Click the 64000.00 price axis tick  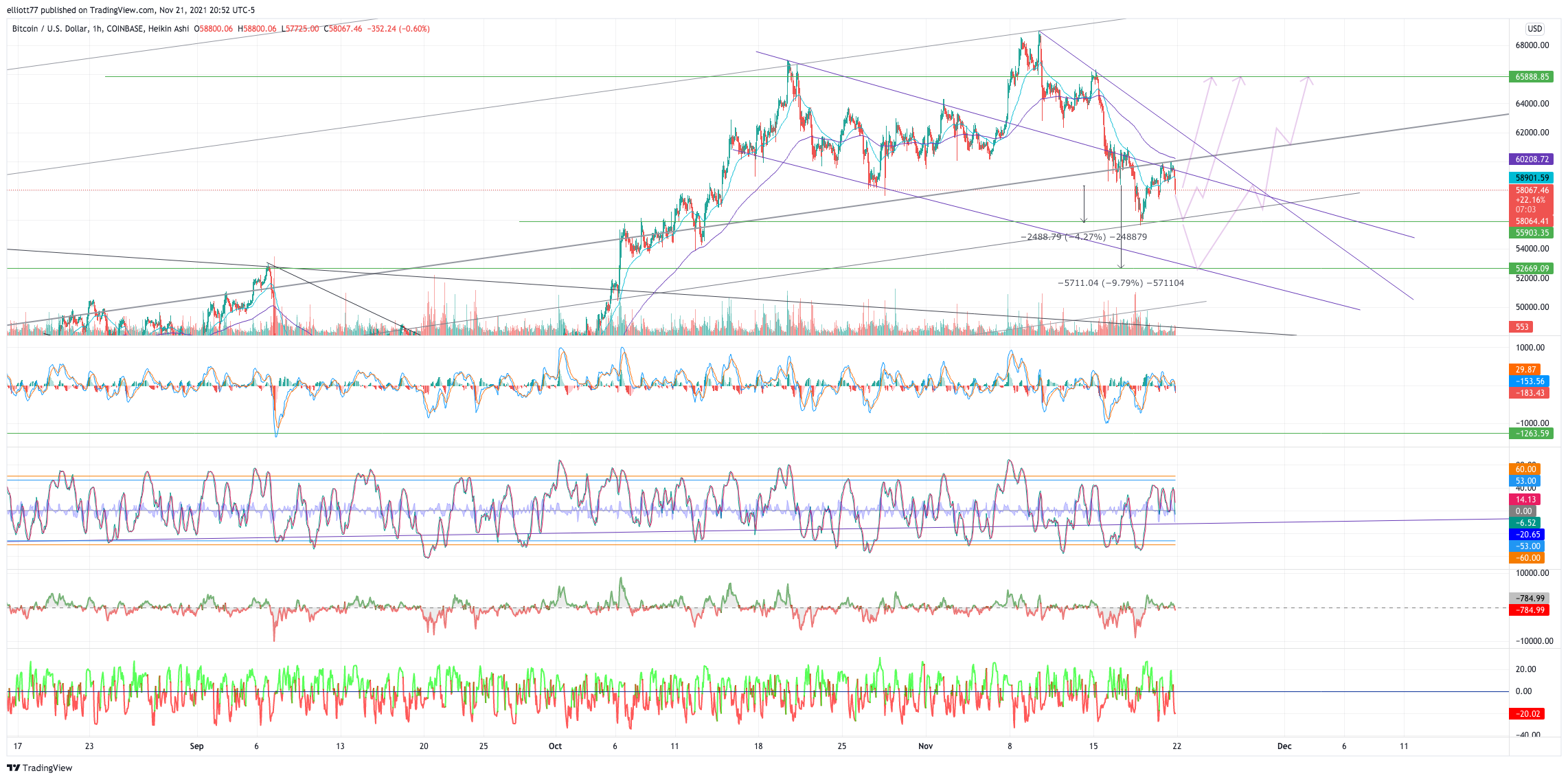pyautogui.click(x=1532, y=104)
